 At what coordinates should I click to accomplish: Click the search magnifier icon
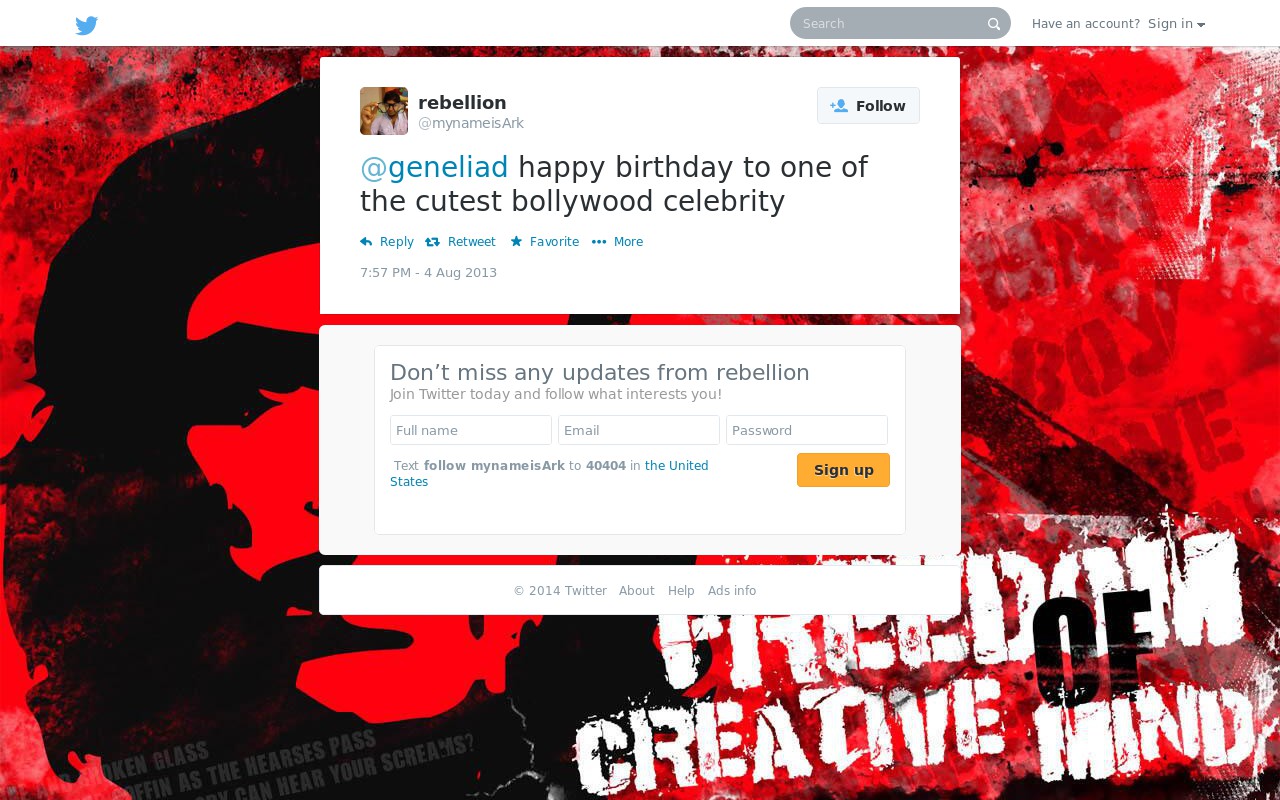click(x=994, y=24)
